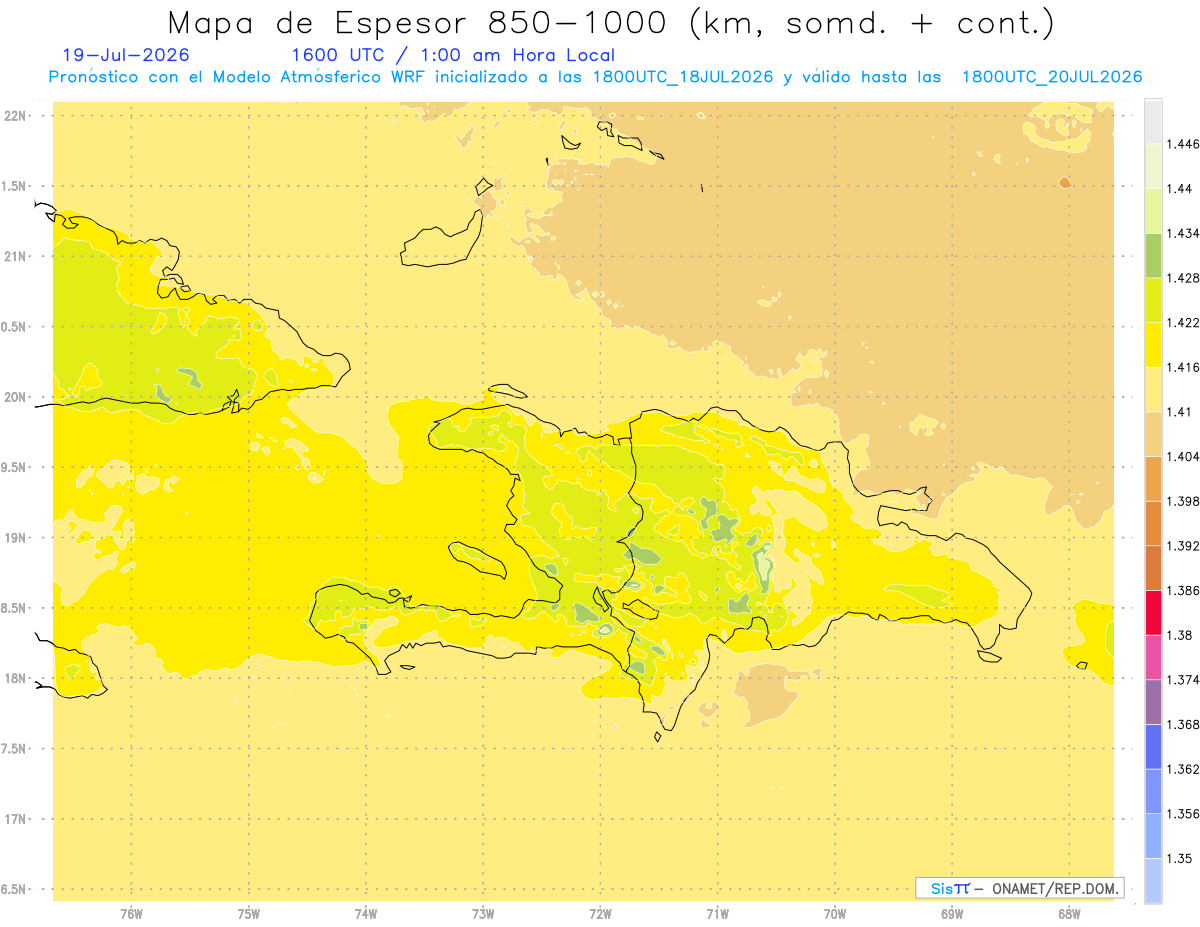
Task: Click the longitude label "74W"
Action: 365,915
